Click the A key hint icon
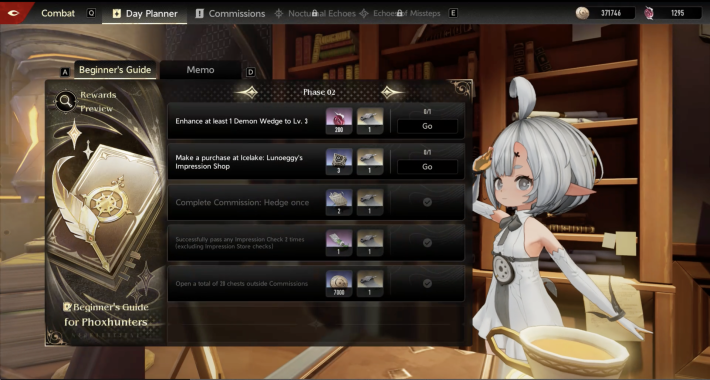This screenshot has height=380, width=710. coord(65,72)
